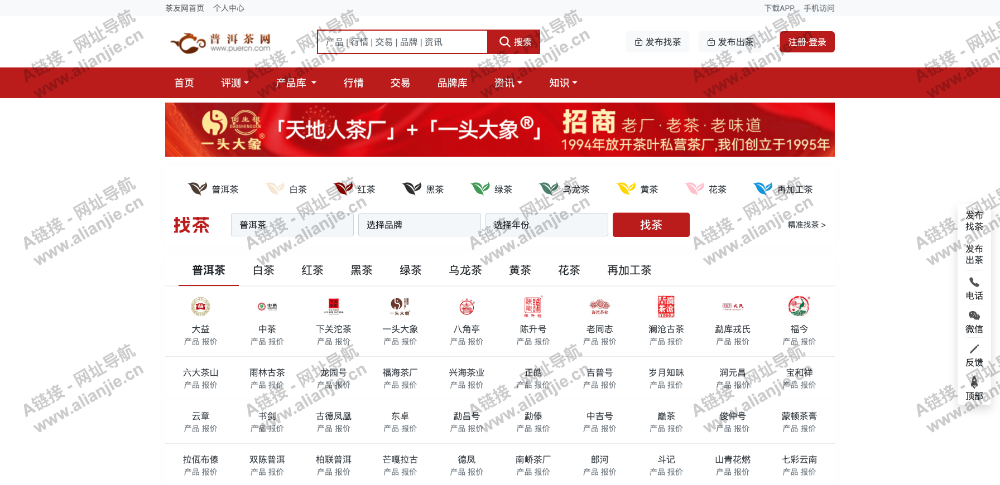
Task: Click the 大益 brand logo
Action: 200,307
